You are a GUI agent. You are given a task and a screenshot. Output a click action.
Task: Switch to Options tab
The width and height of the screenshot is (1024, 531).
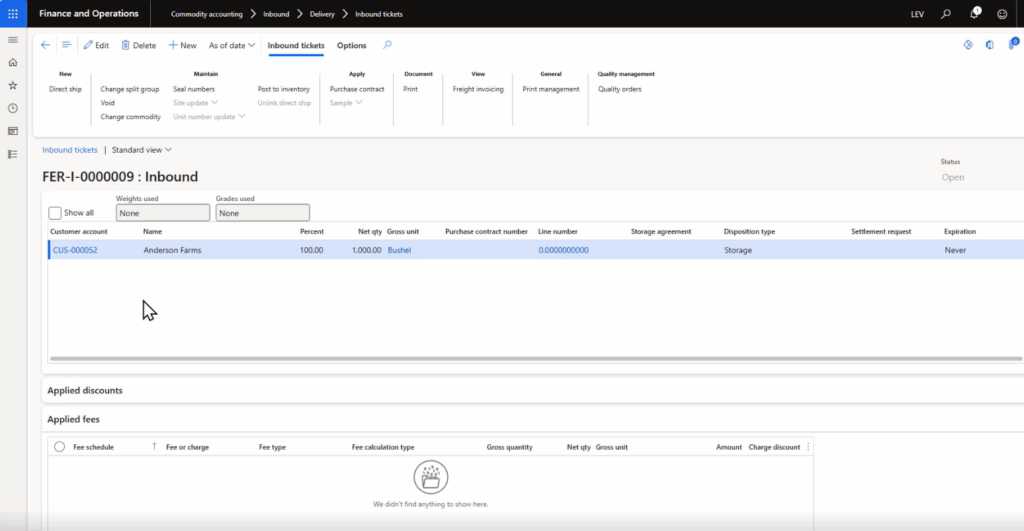[x=351, y=45]
